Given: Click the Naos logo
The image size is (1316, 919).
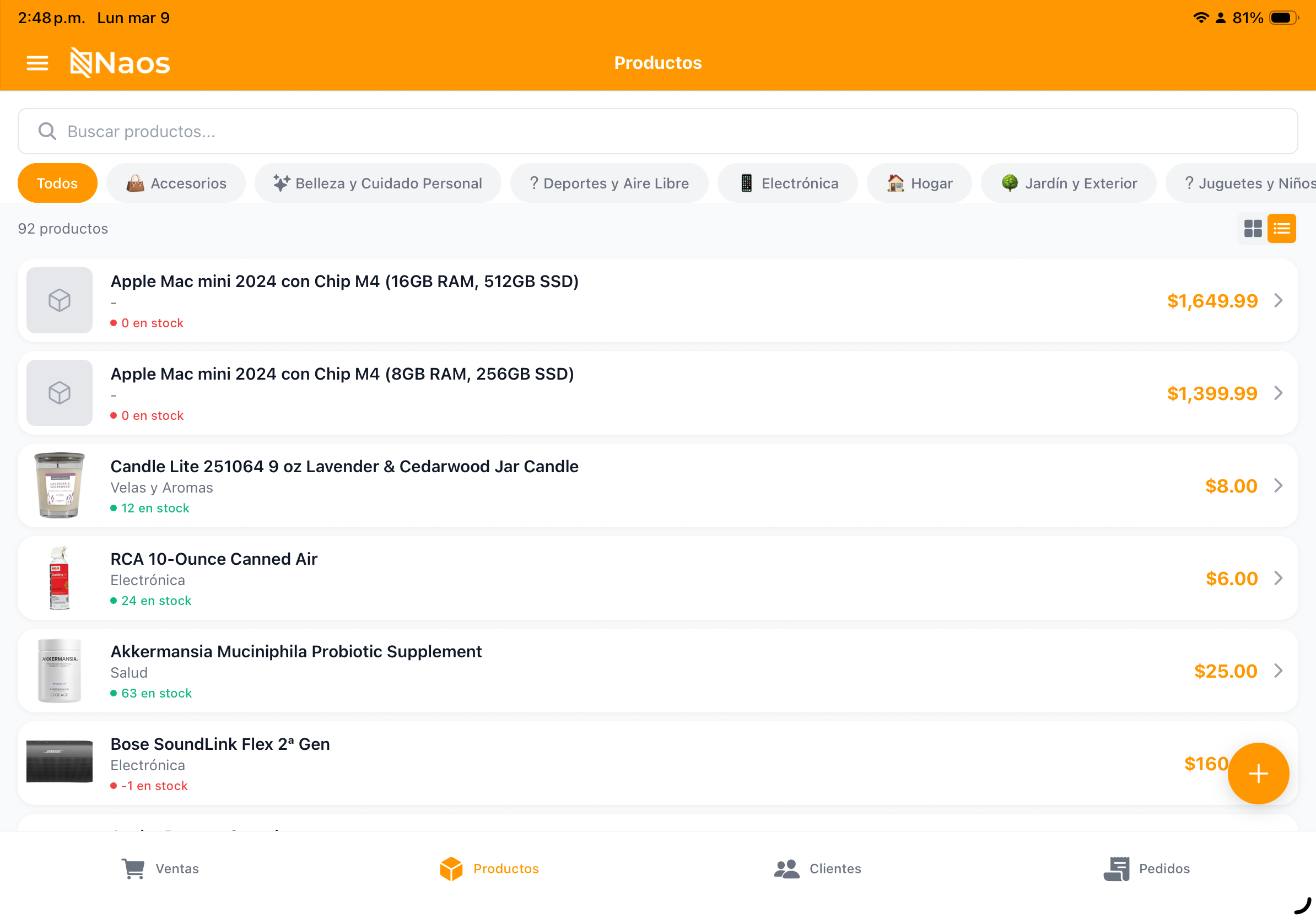Looking at the screenshot, I should [120, 62].
